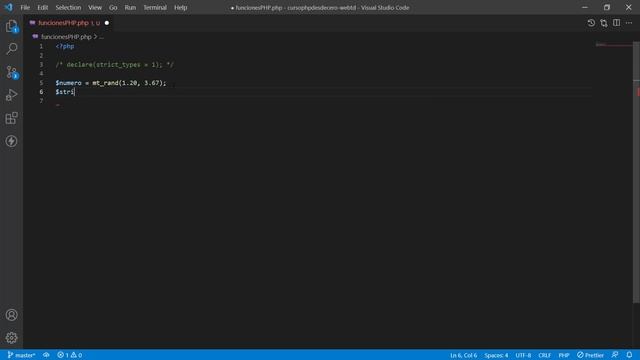
Task: Open the Accounts menu
Action: (11, 315)
